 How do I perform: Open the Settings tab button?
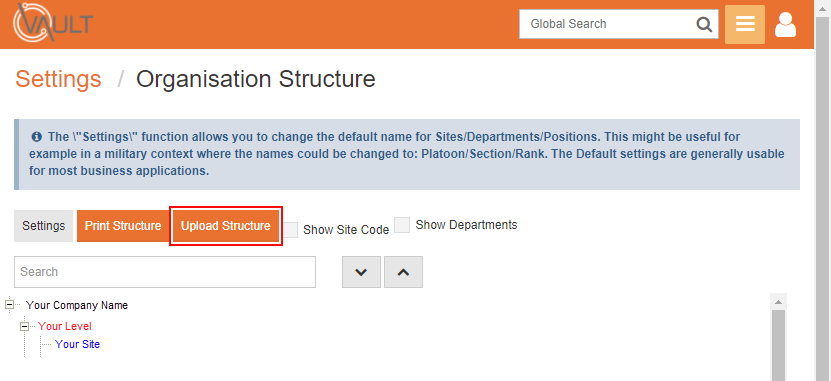43,226
